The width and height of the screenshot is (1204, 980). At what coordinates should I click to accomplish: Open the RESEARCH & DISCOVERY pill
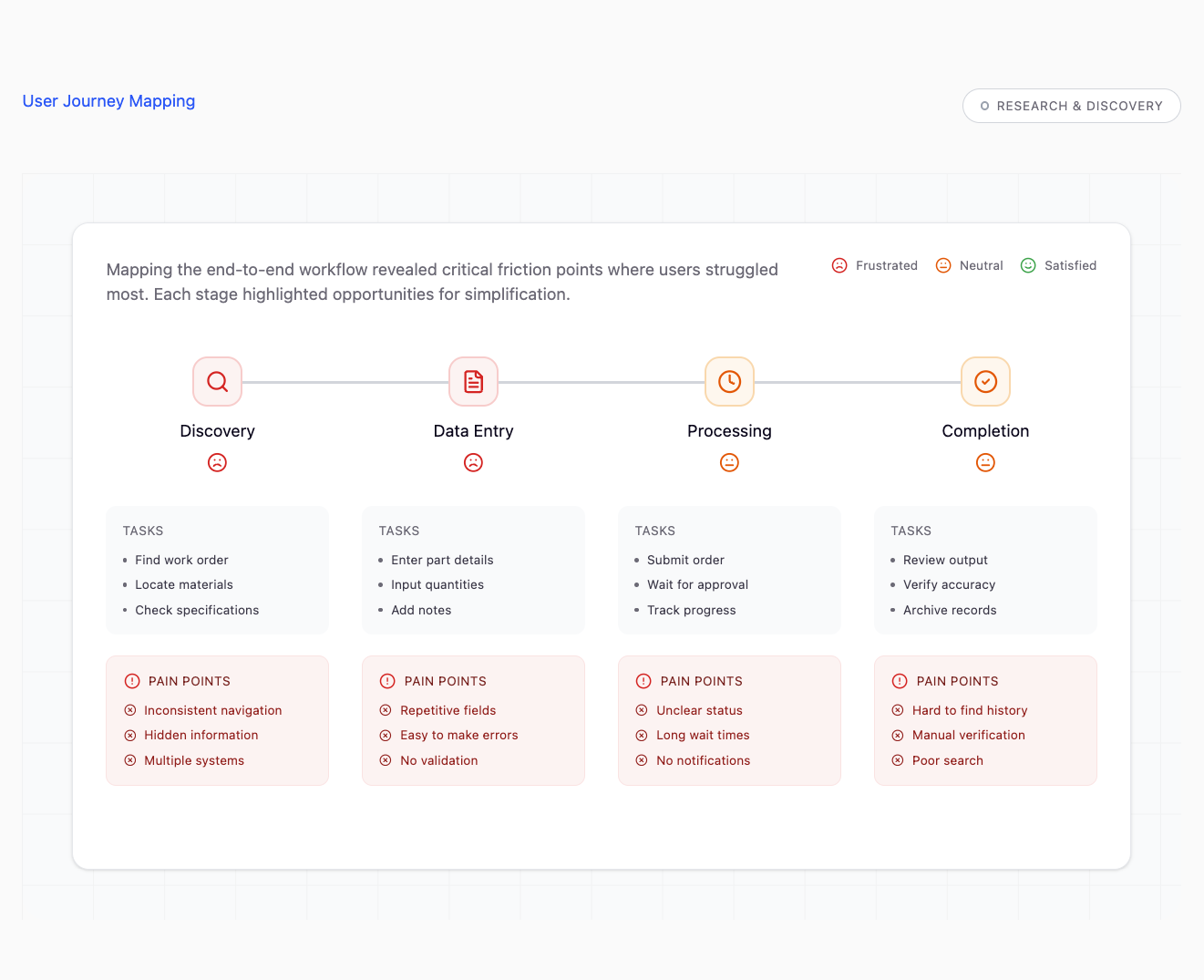point(1071,106)
